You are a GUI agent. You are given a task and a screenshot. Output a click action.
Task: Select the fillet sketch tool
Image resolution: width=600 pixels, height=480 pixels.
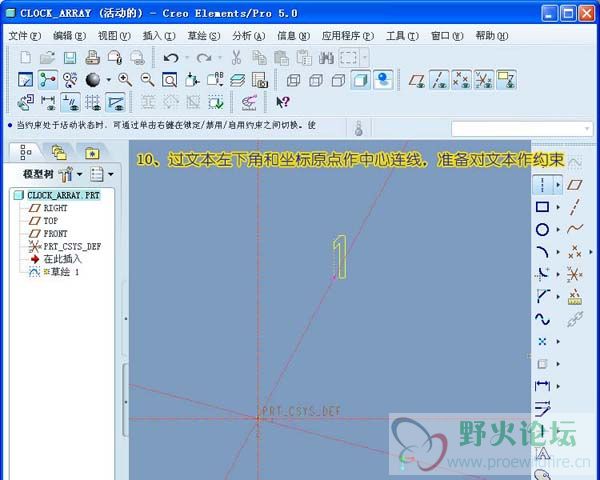[542, 274]
